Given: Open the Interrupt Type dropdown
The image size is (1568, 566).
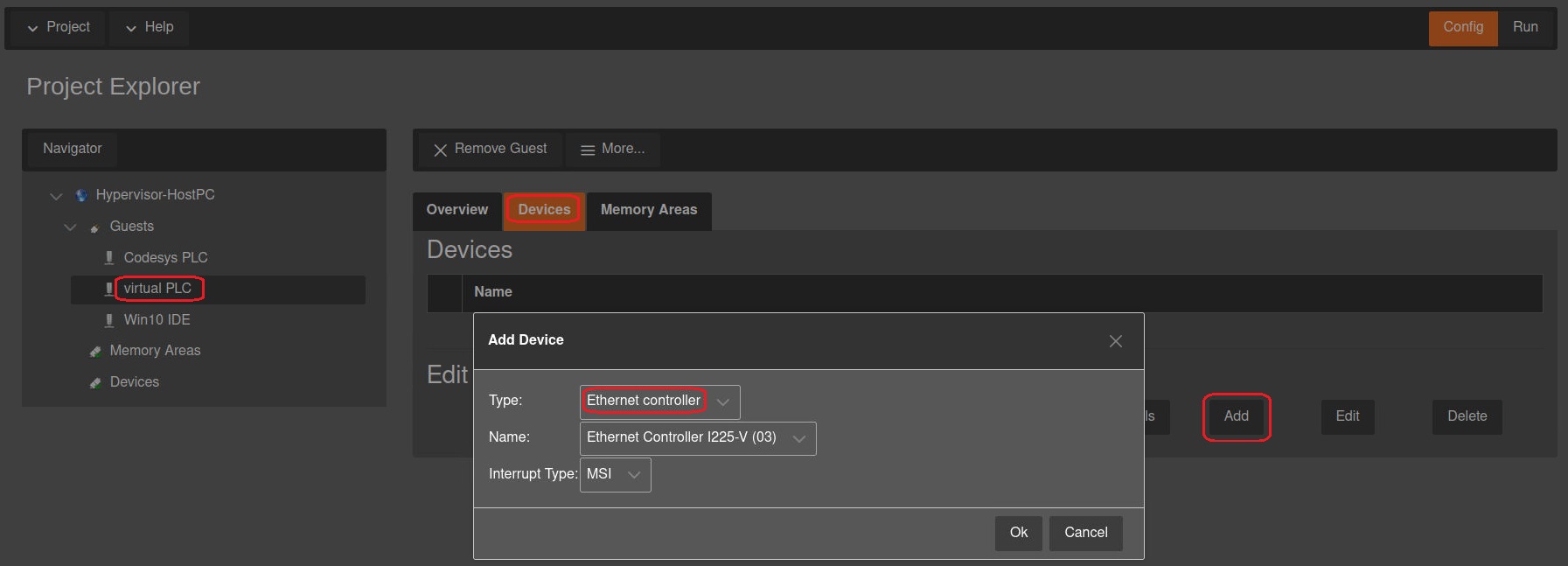Looking at the screenshot, I should click(615, 475).
